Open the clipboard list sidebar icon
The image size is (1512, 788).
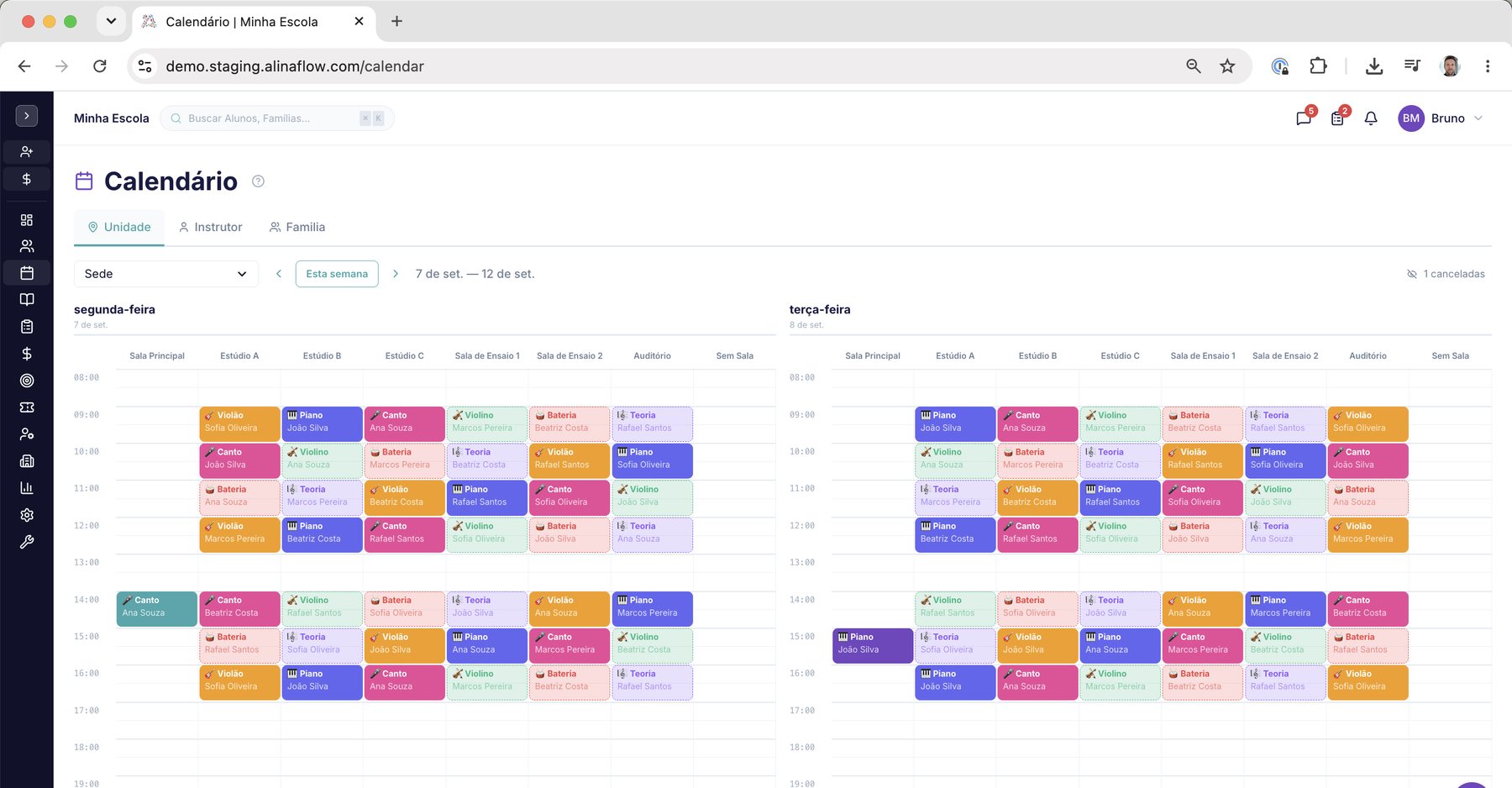27,327
